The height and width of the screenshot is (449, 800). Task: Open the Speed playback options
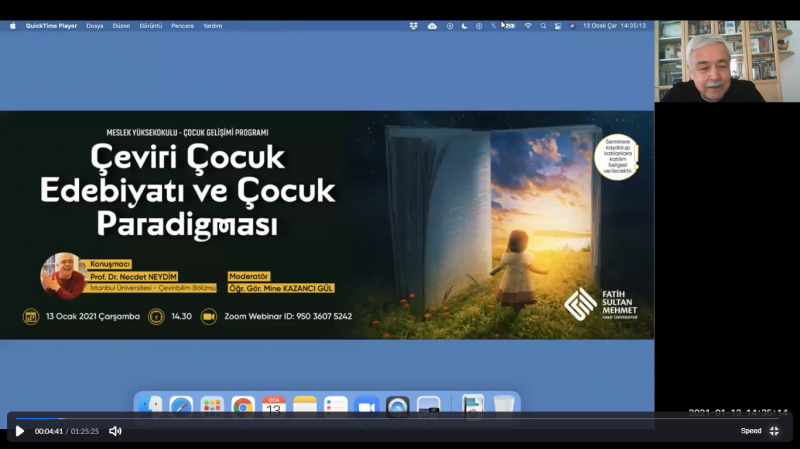pyautogui.click(x=750, y=431)
